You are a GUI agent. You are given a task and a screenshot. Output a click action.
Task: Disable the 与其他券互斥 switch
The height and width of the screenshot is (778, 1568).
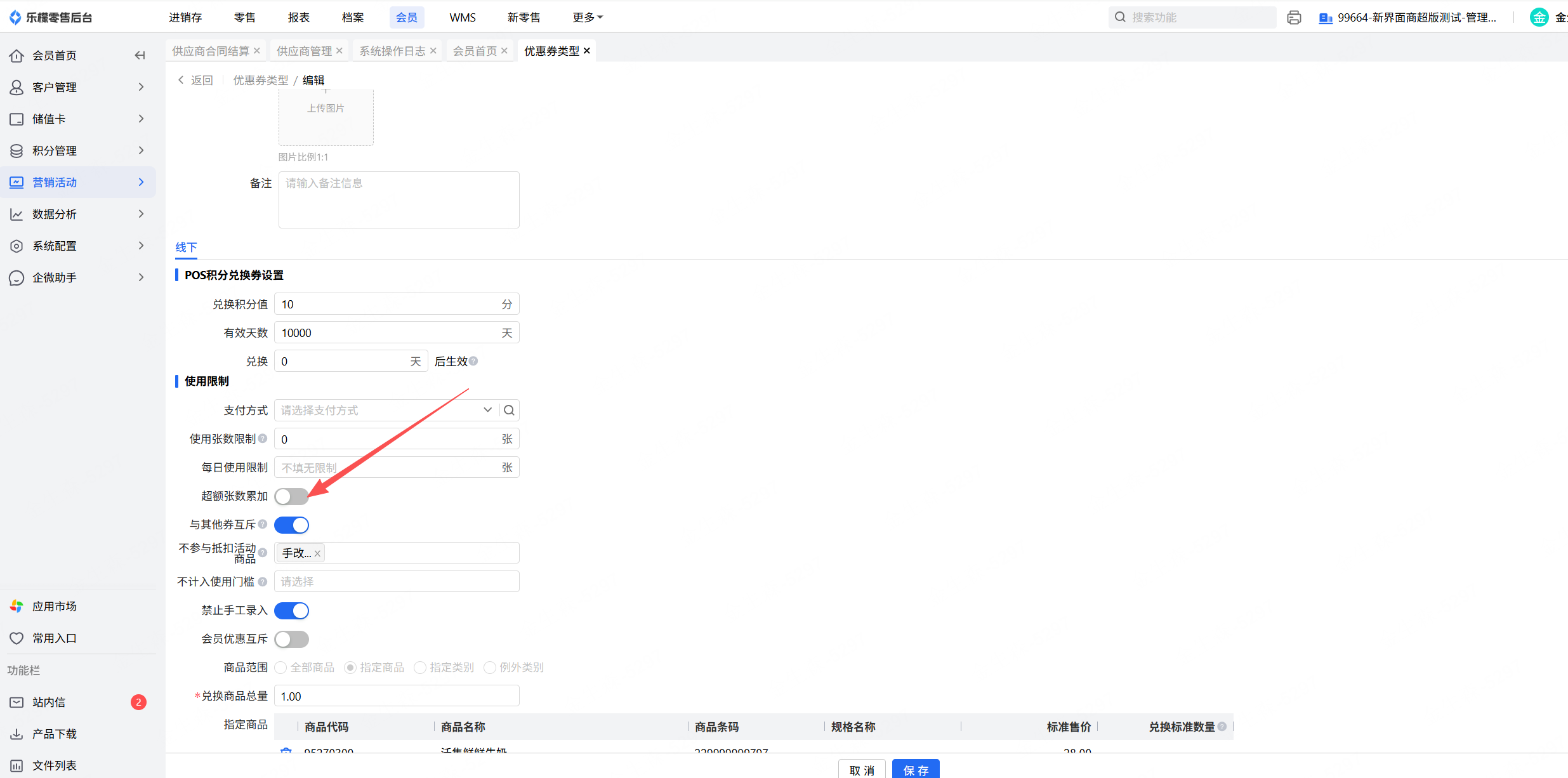[x=292, y=525]
